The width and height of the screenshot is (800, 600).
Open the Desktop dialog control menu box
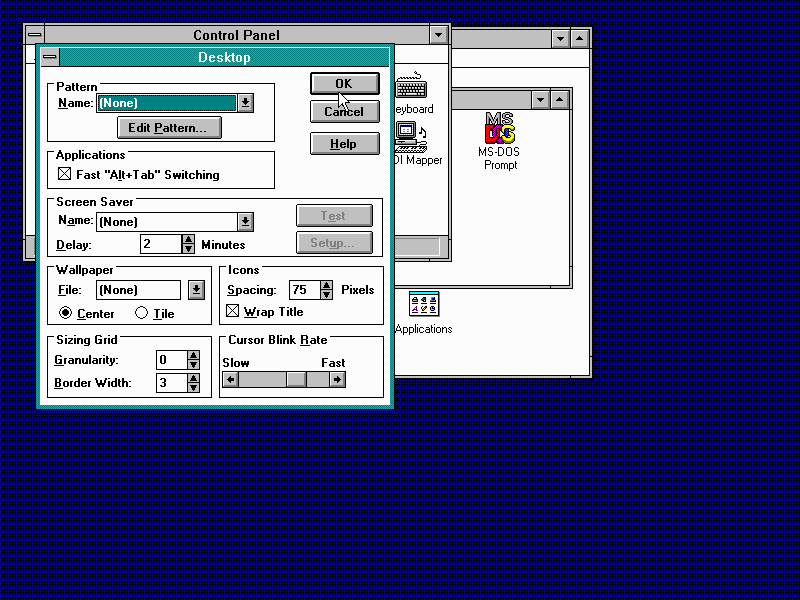(x=50, y=57)
